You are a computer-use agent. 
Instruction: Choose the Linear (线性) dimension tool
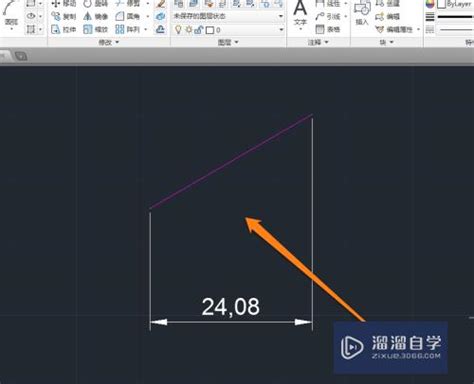328,3
